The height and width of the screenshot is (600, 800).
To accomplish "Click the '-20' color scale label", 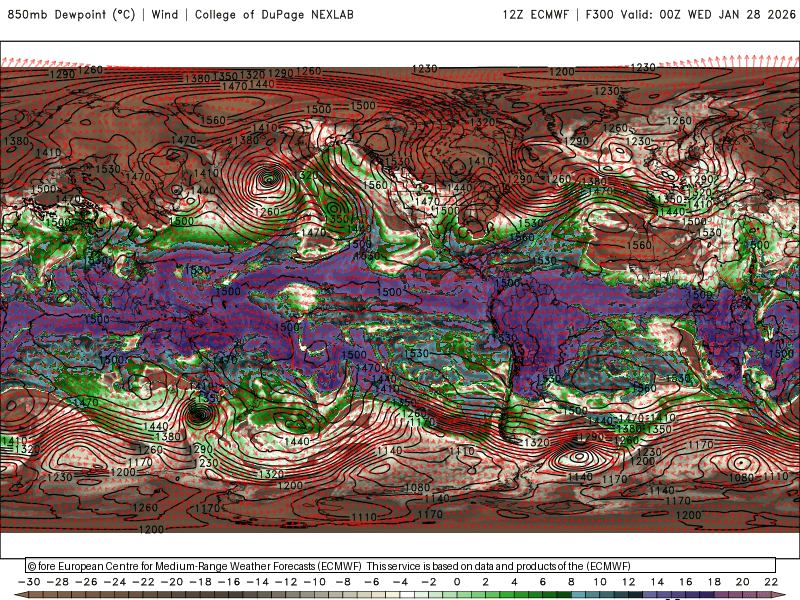I will 172,582.
